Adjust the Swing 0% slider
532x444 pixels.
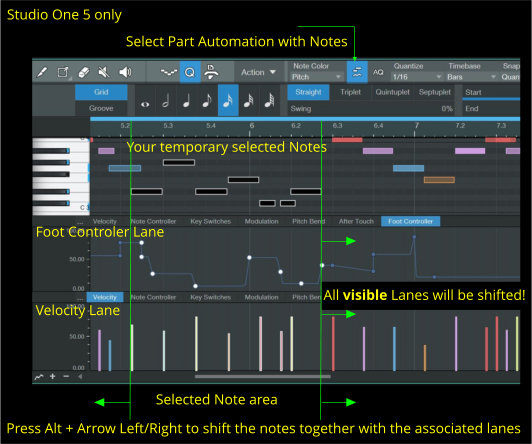click(371, 109)
